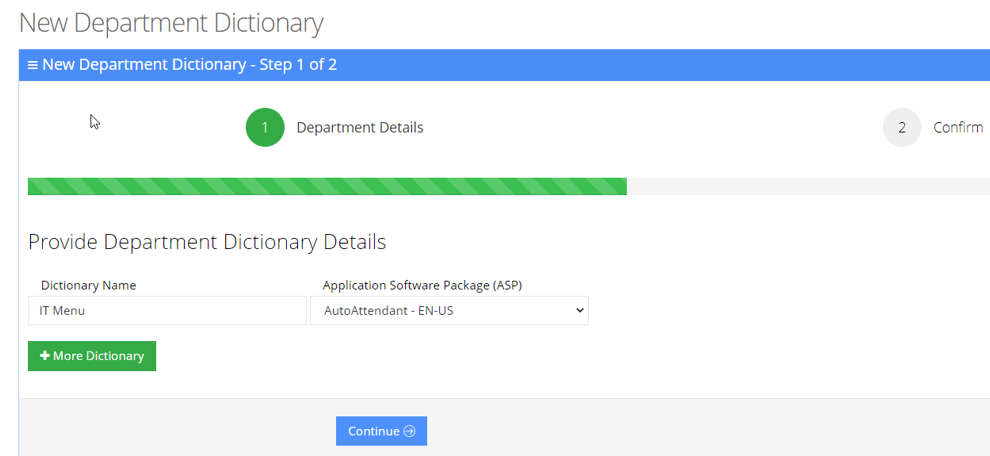Click the New Department Dictionary page title
The image size is (990, 456).
[x=171, y=22]
